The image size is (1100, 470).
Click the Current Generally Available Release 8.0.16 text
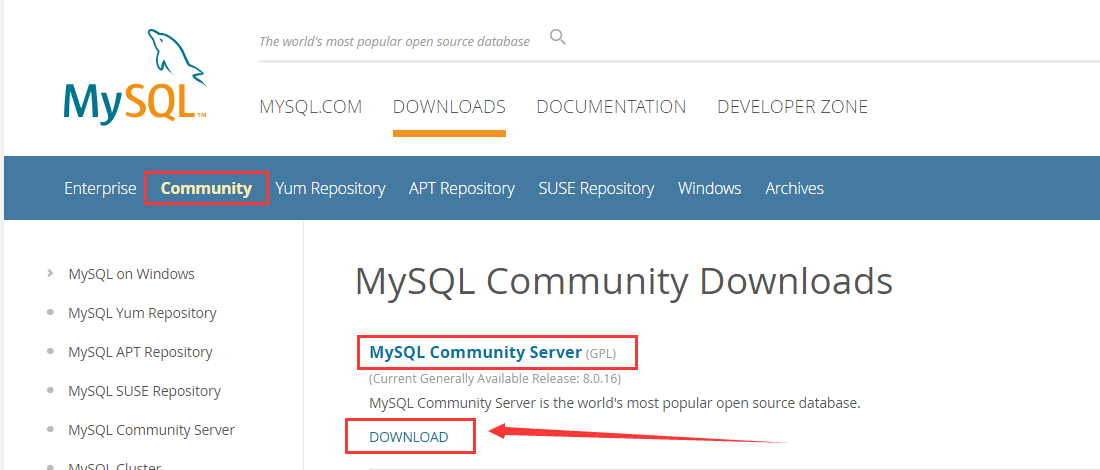[495, 379]
